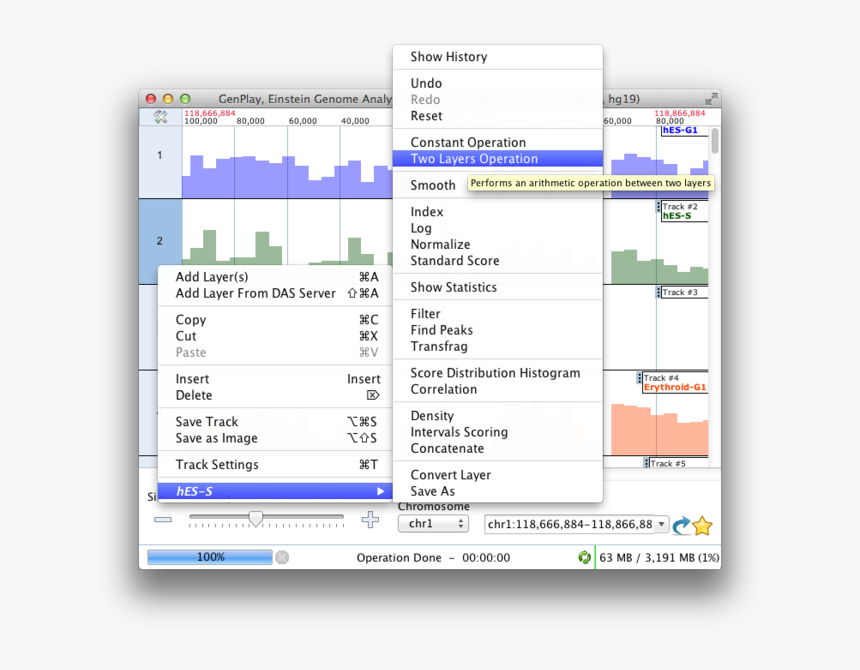Screen dimensions: 860x670
Task: Click the hES-S track name label
Action: [x=677, y=215]
